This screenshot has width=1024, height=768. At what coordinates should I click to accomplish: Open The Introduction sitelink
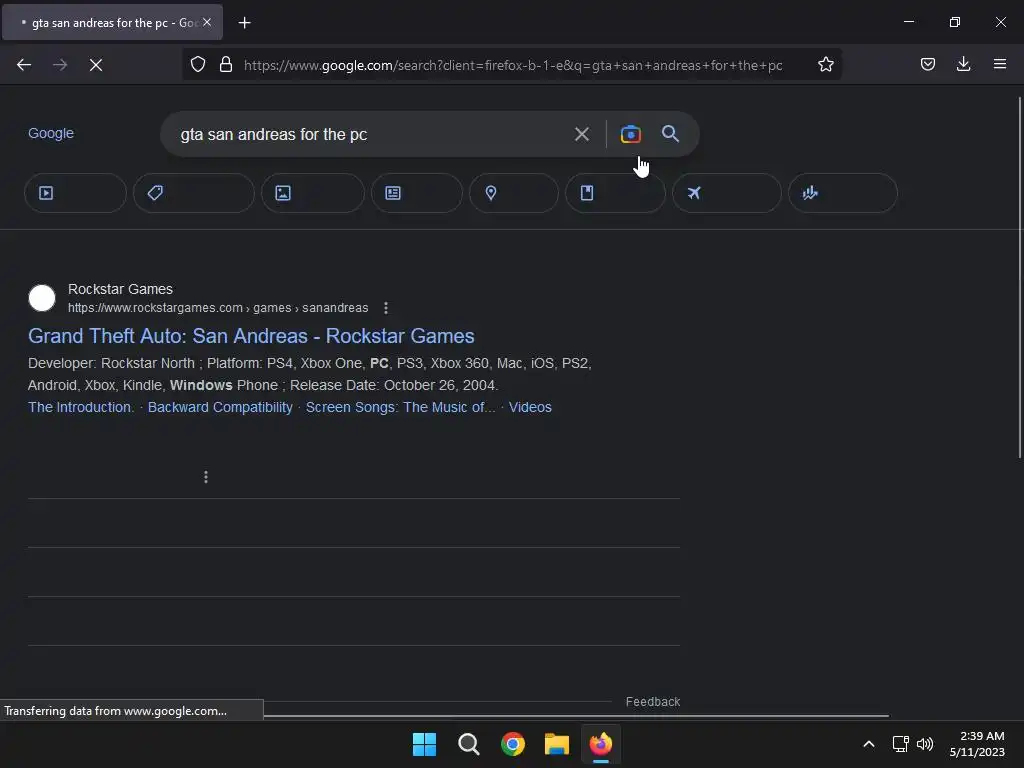point(81,407)
